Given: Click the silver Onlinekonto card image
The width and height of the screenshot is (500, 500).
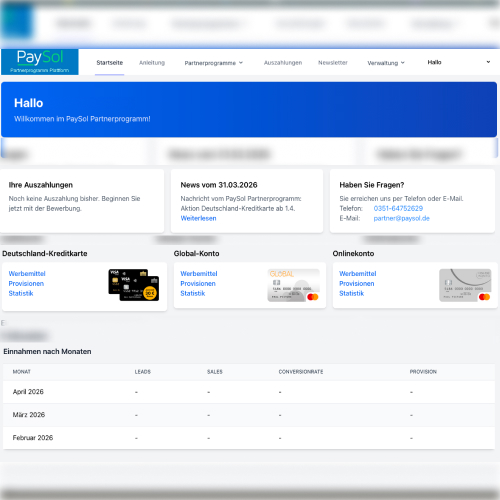Looking at the screenshot, I should point(465,285).
